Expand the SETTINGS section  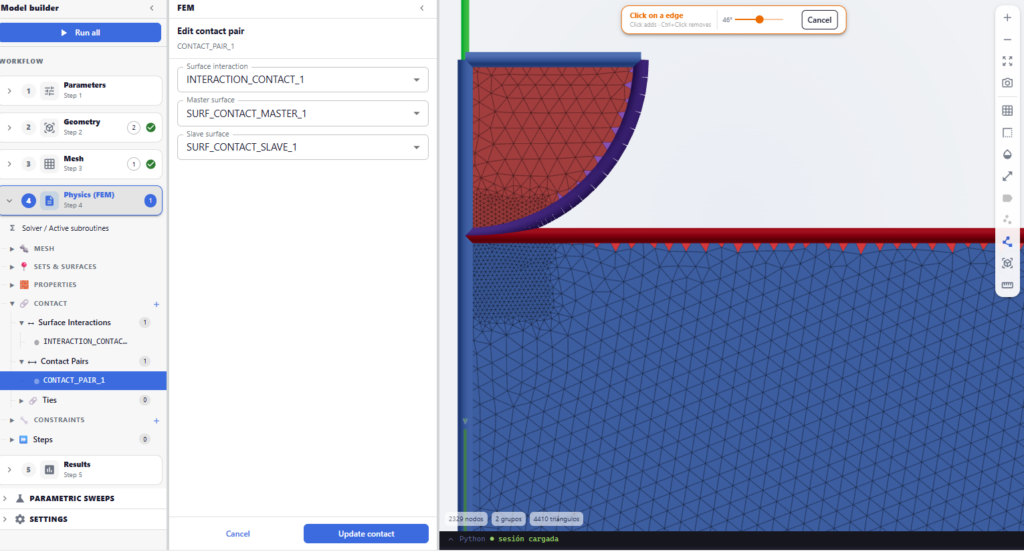click(5, 519)
